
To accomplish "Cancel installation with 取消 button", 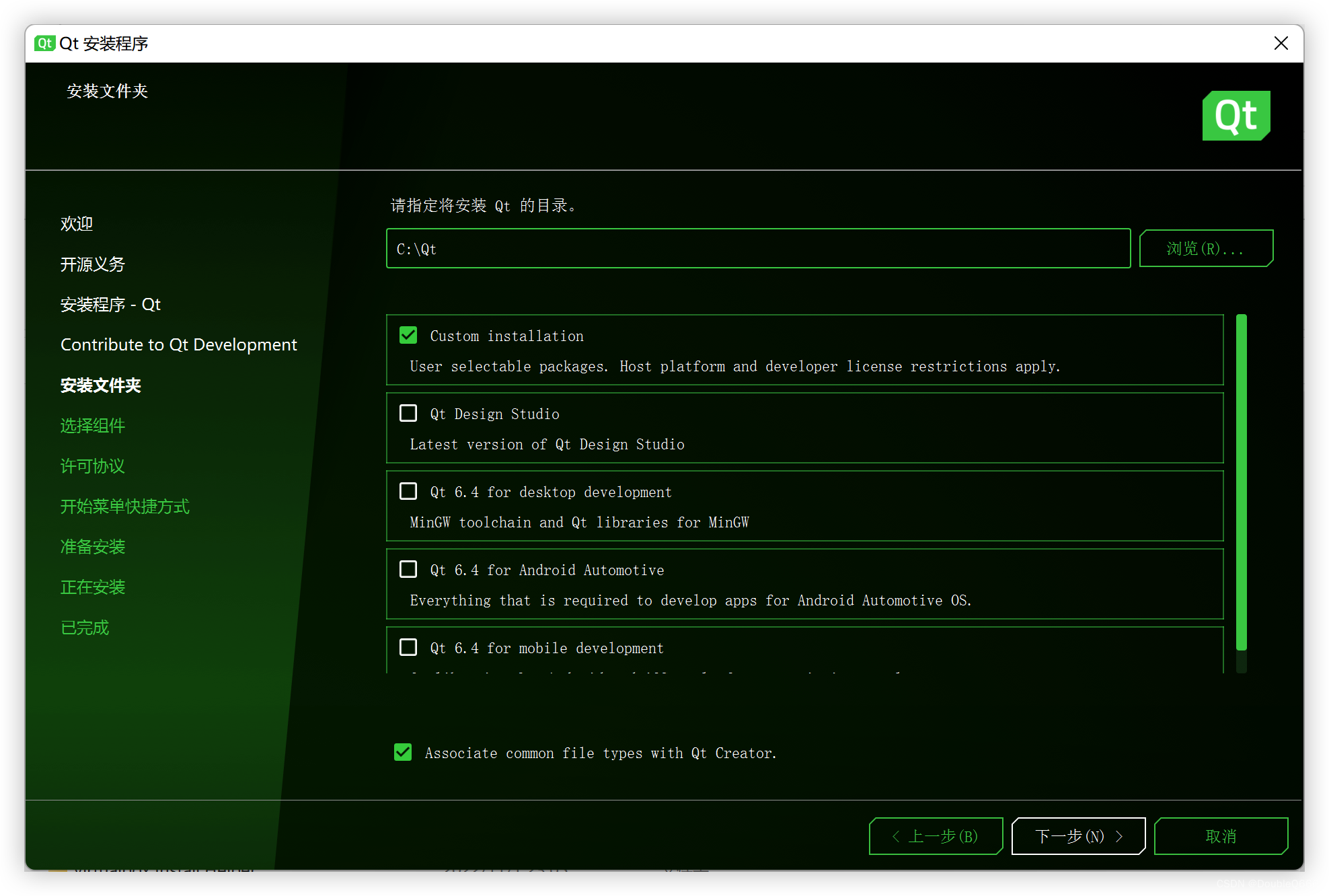I will (x=1221, y=836).
